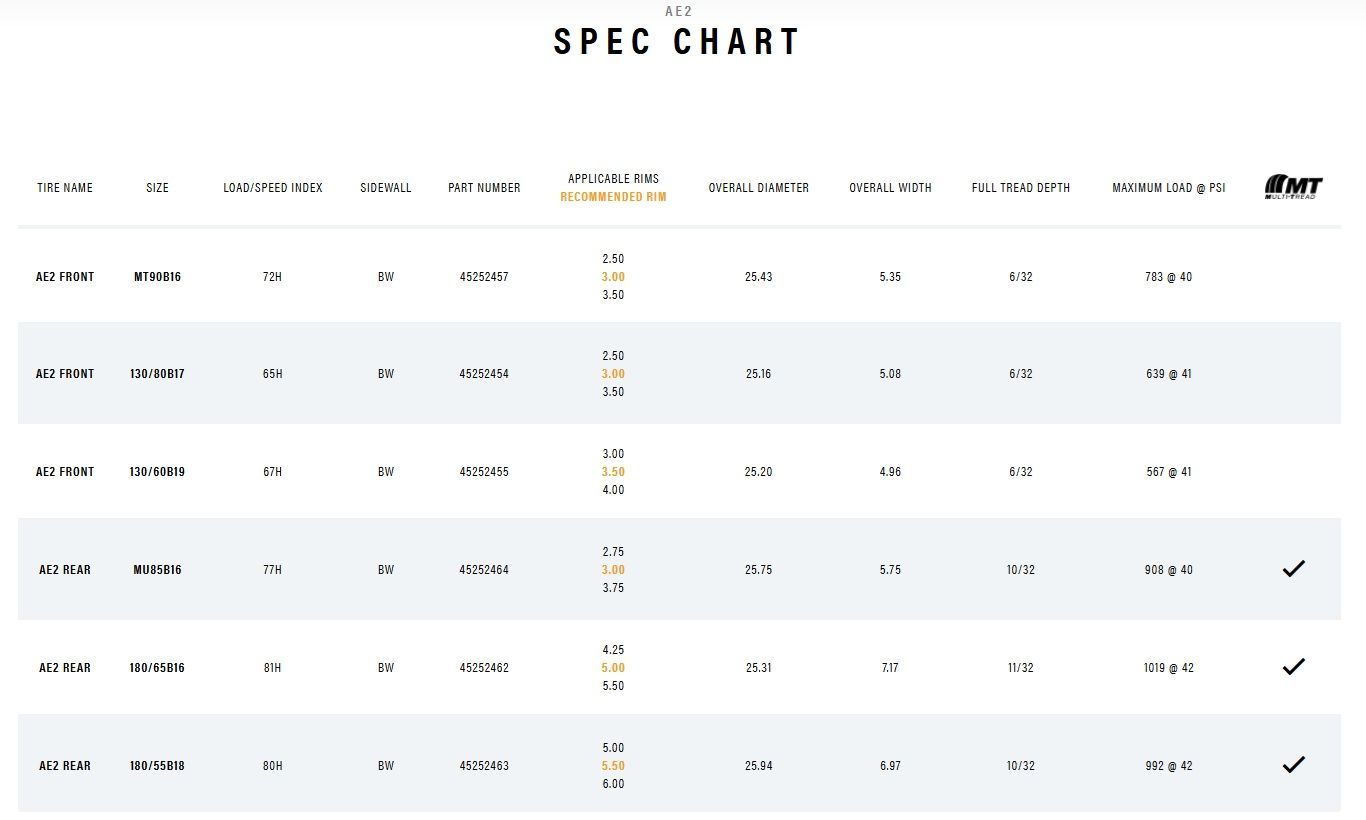Click the 25.94 overall diameter value

tap(759, 766)
